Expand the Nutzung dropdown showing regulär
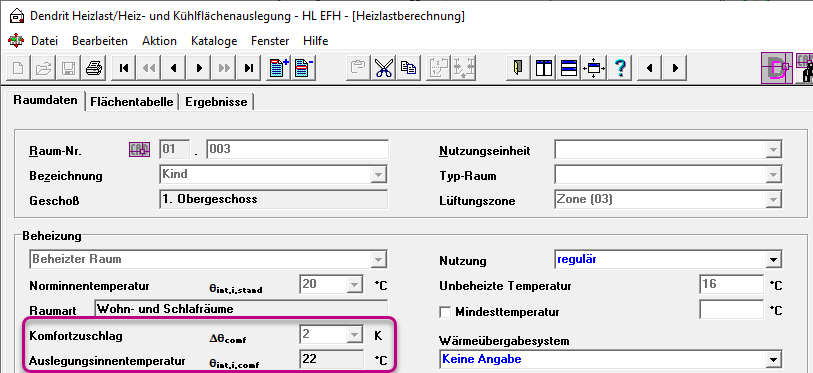 pos(774,259)
